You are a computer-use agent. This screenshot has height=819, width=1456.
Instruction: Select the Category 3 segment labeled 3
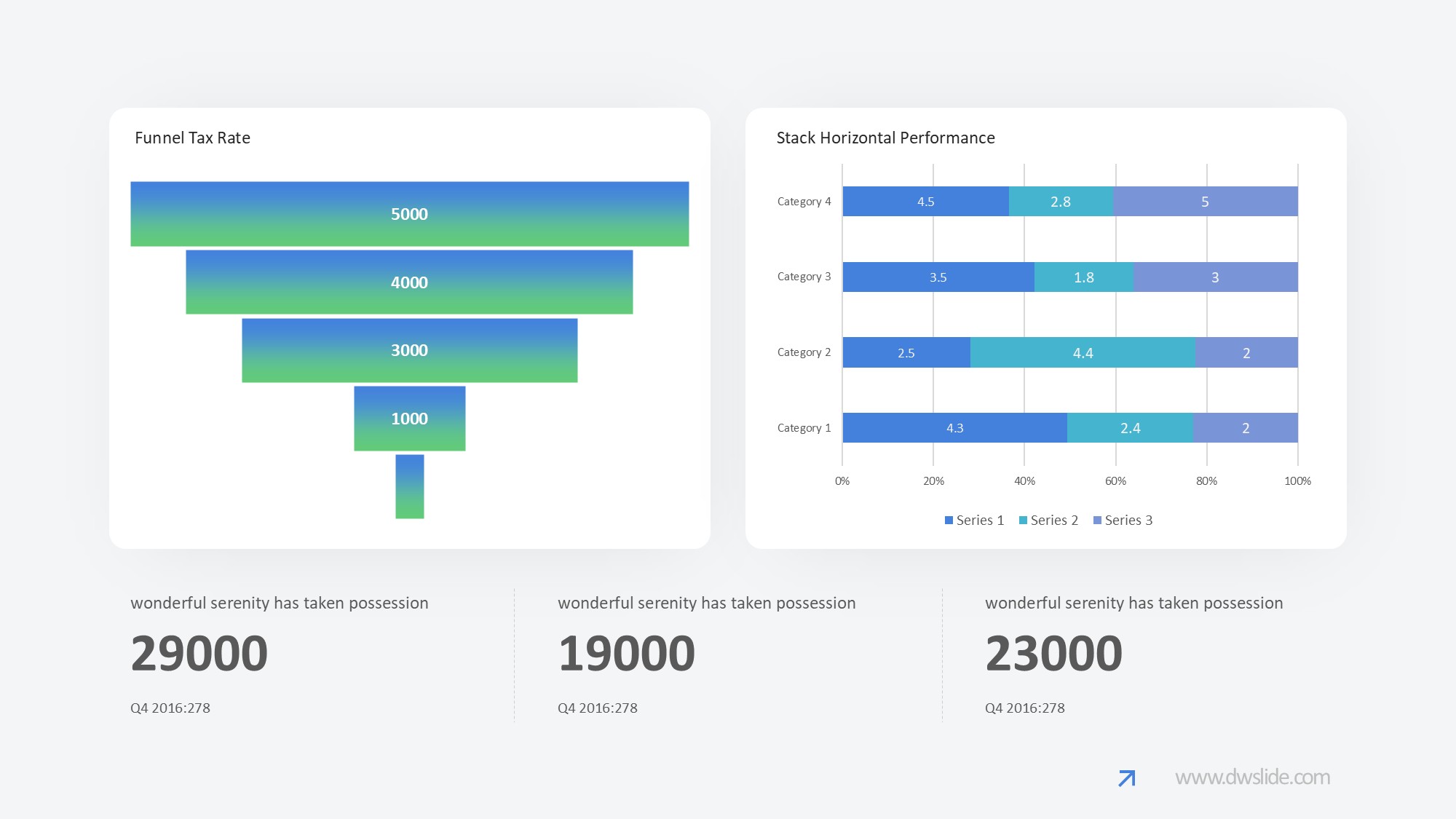coord(1215,277)
